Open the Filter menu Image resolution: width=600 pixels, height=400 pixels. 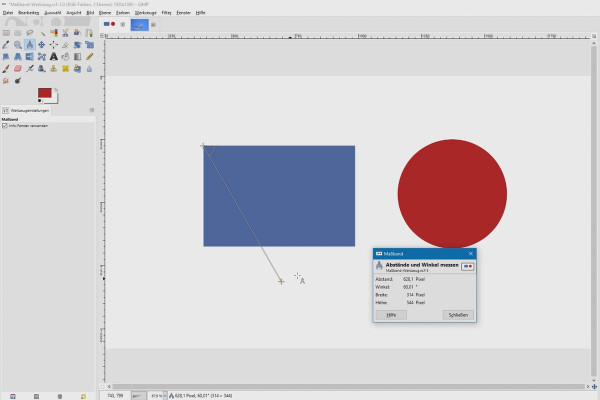[166, 13]
